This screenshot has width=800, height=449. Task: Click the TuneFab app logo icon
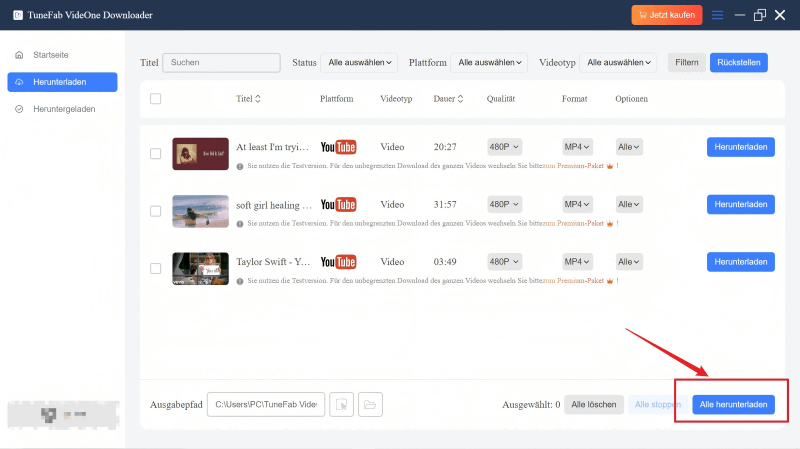point(17,15)
